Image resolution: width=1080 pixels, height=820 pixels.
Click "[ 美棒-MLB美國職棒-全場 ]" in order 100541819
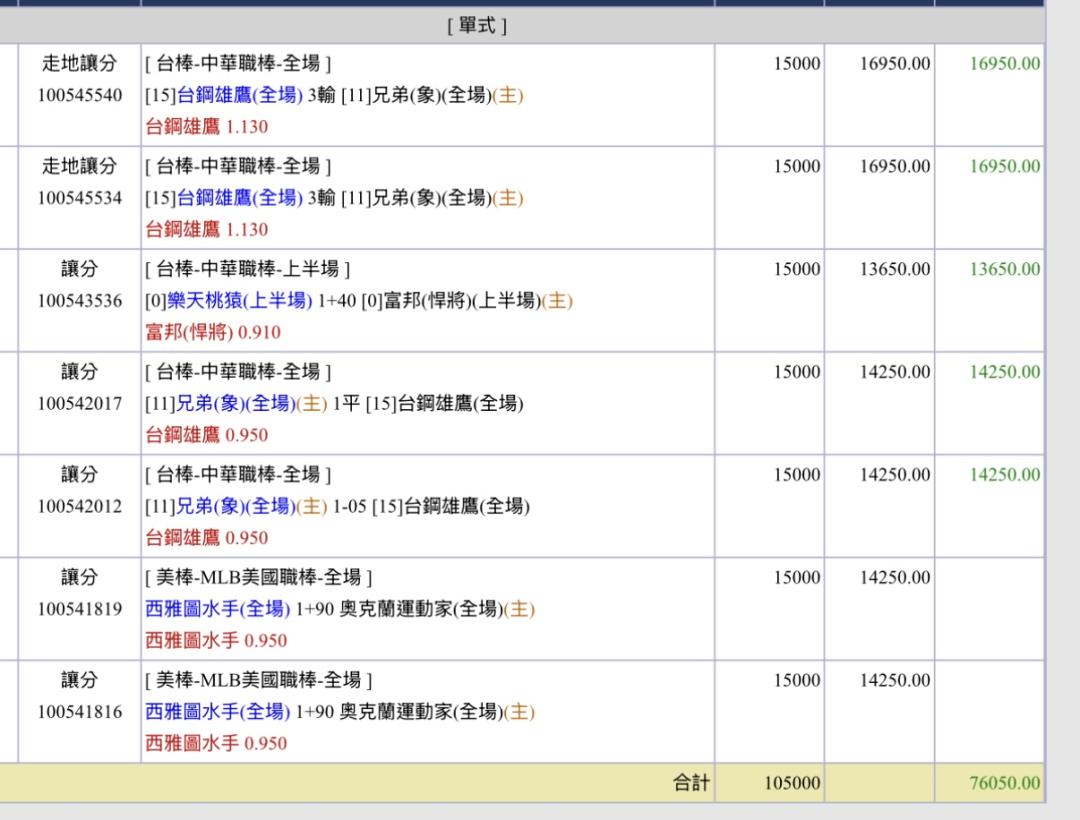point(258,577)
